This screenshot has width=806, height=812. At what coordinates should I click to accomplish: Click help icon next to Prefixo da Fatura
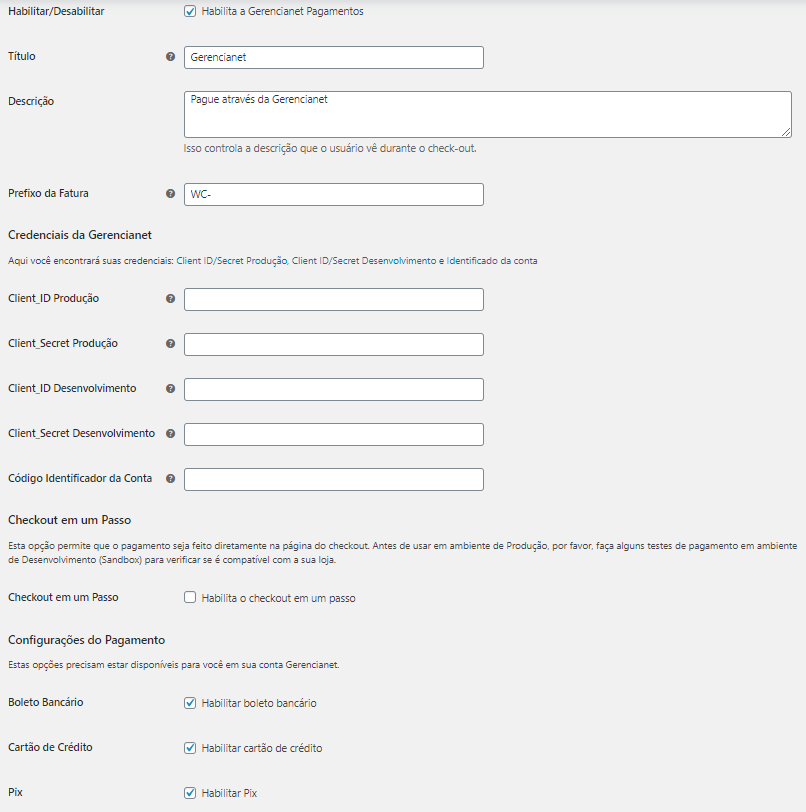pos(170,194)
